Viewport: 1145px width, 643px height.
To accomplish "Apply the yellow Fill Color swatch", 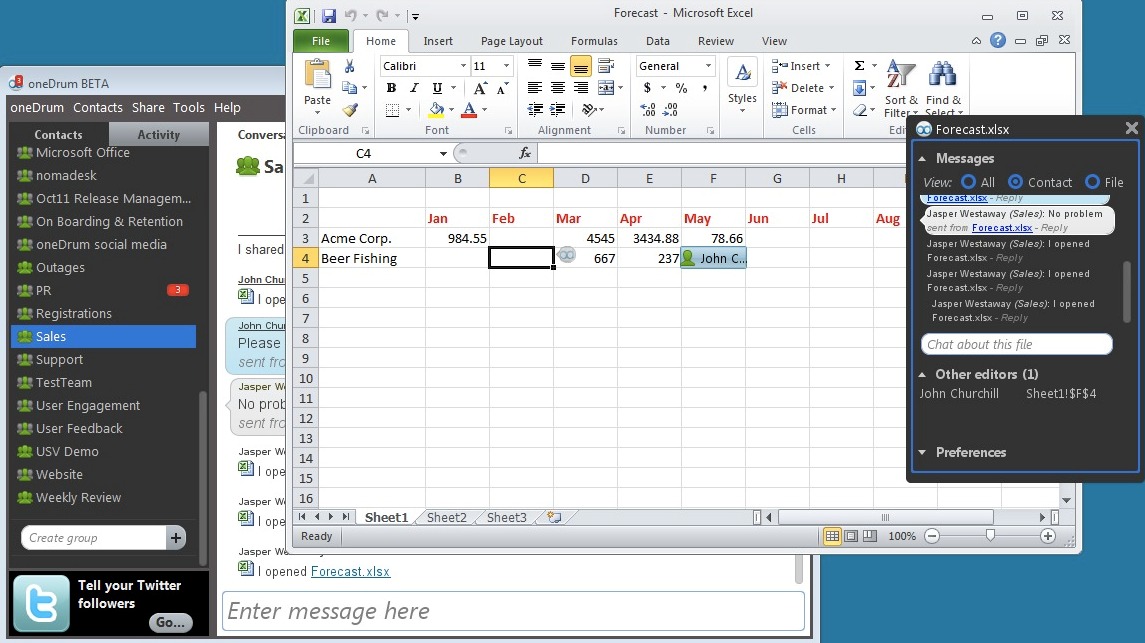I will [x=437, y=110].
